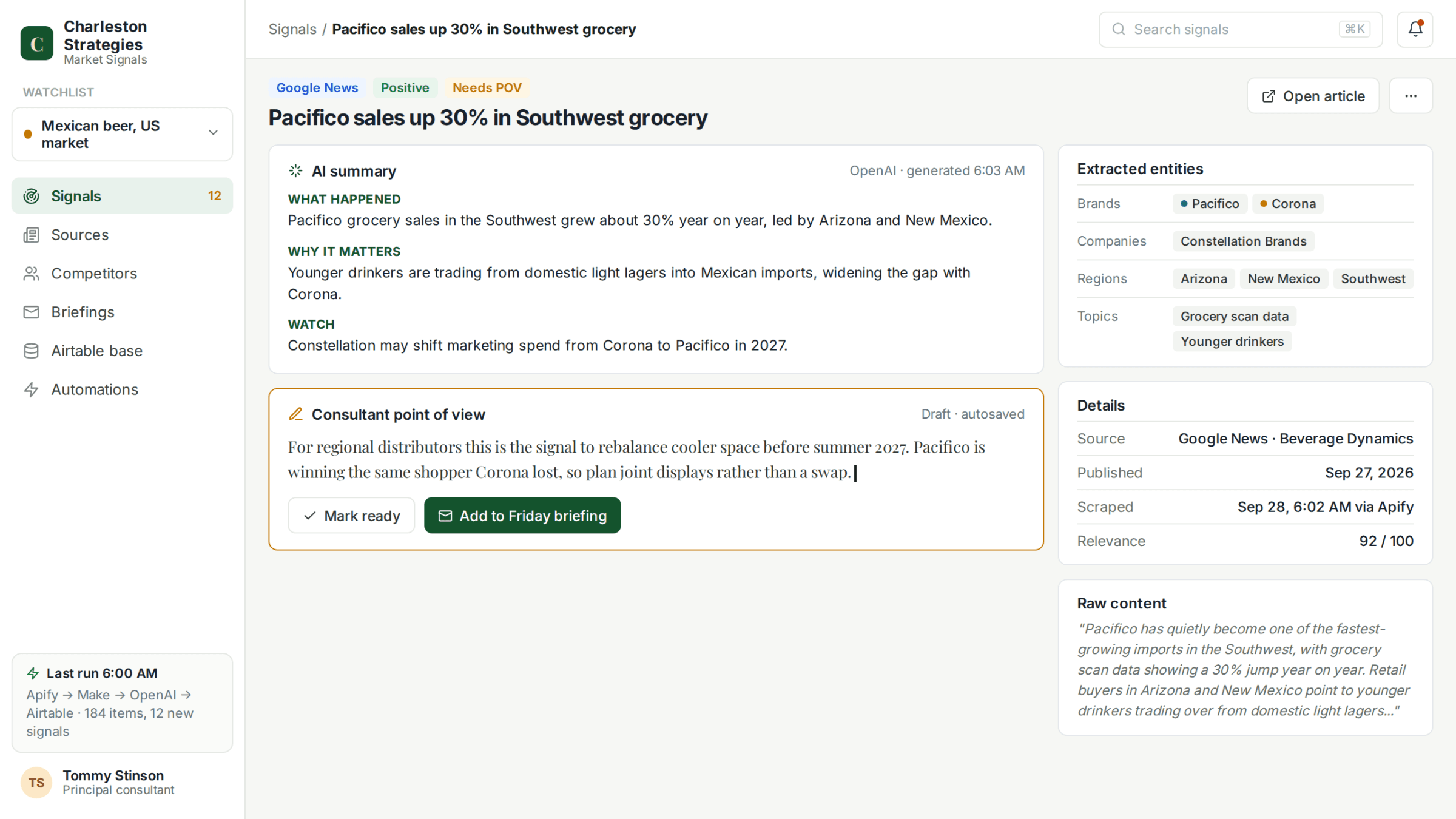The width and height of the screenshot is (1456, 819).
Task: Click the Charleston Strategies logo icon
Action: point(37,43)
